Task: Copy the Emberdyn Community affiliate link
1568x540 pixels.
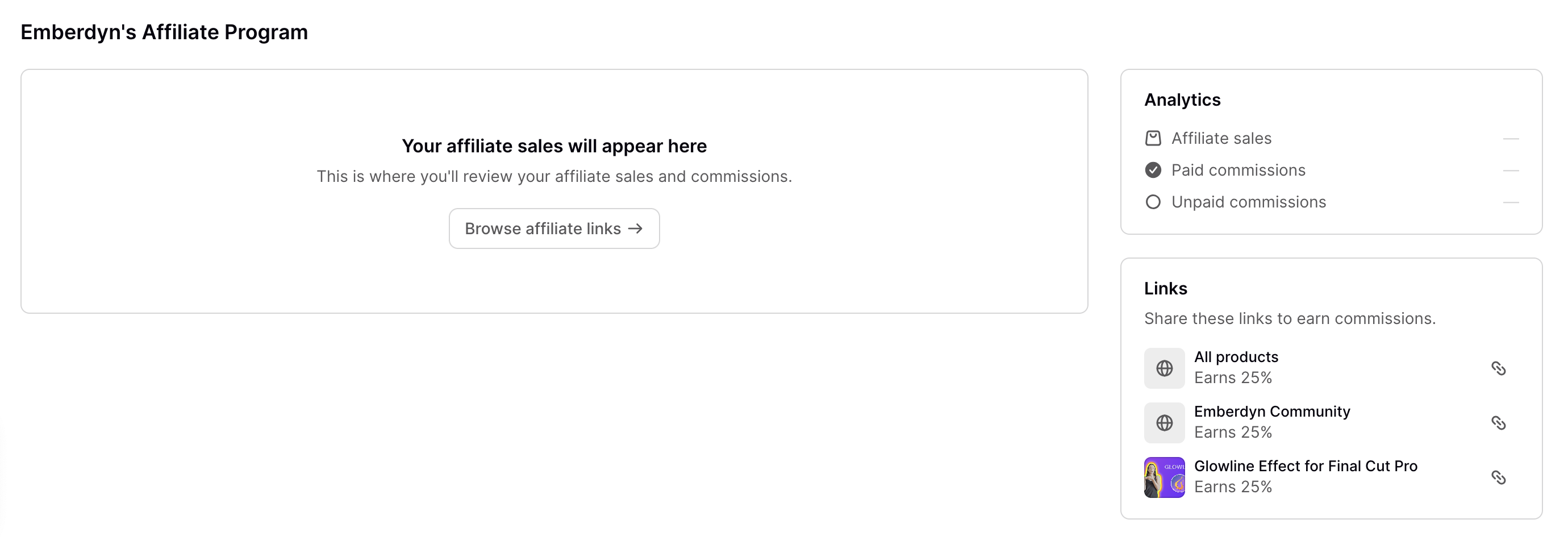Action: click(x=1499, y=422)
